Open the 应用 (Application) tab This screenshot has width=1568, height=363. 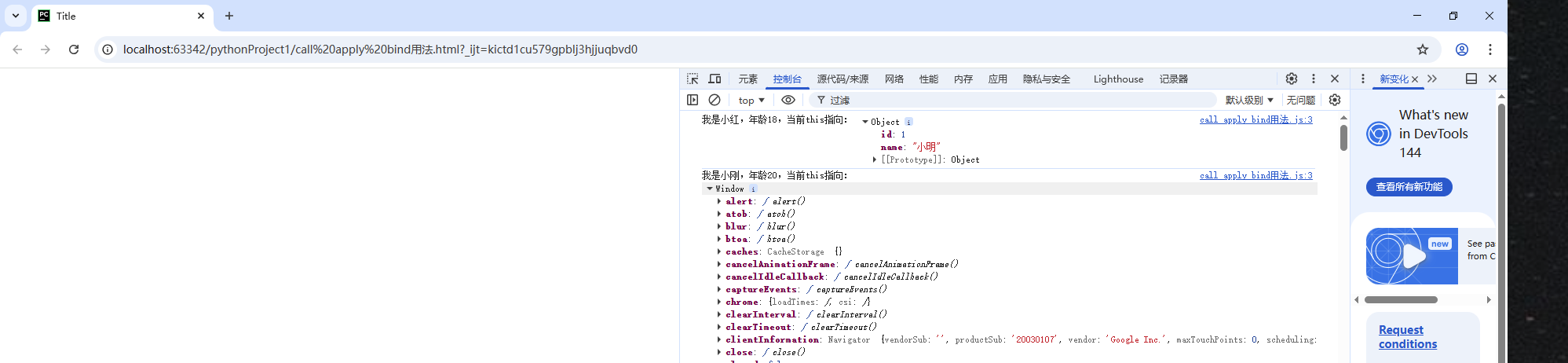pos(998,79)
